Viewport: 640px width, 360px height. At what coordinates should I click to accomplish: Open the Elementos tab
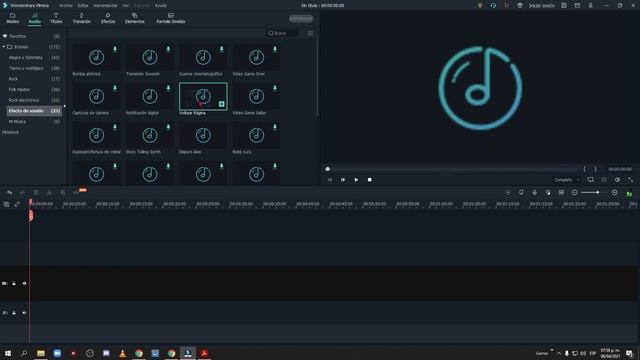[134, 18]
